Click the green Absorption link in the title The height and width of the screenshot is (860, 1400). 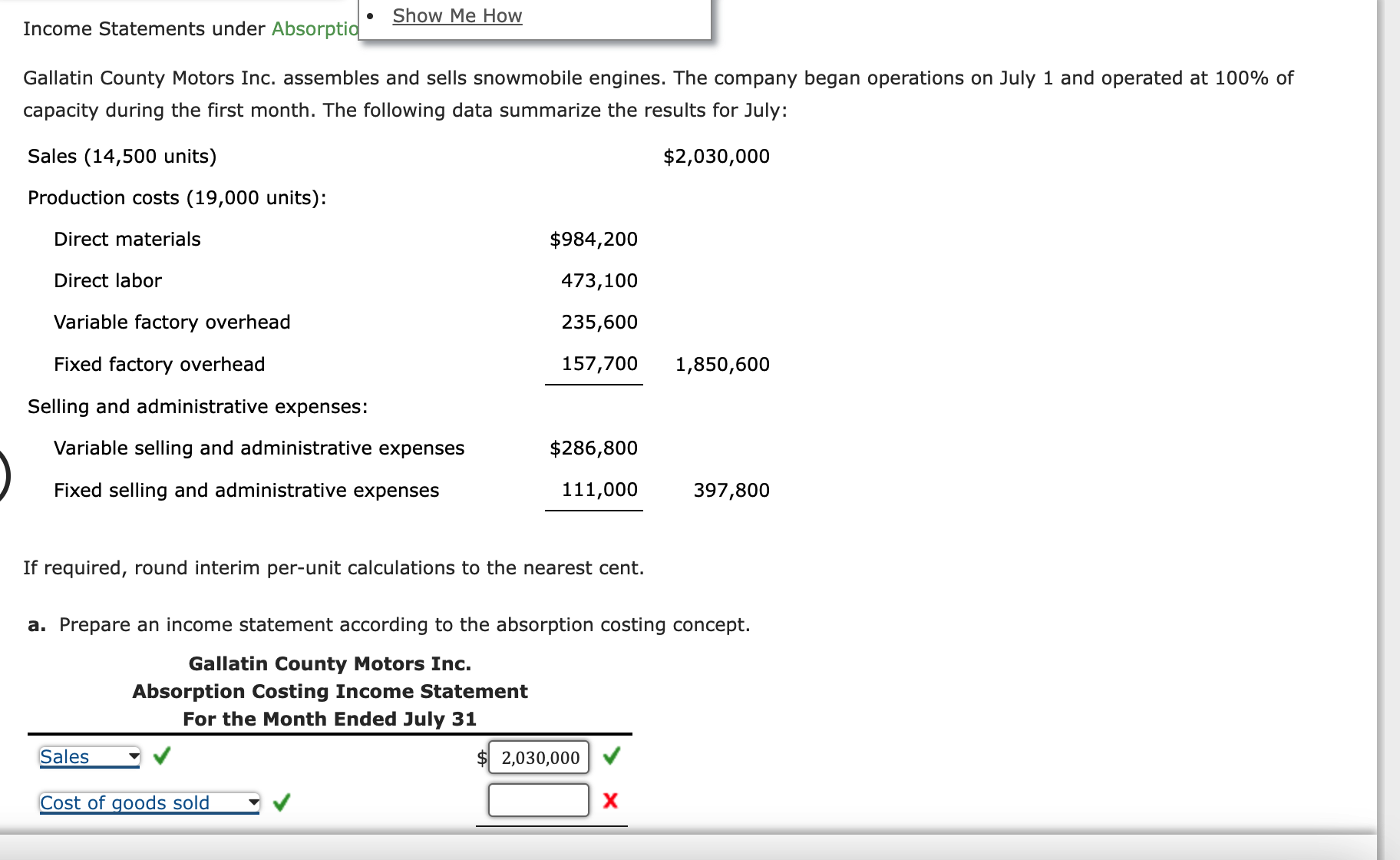click(x=315, y=28)
